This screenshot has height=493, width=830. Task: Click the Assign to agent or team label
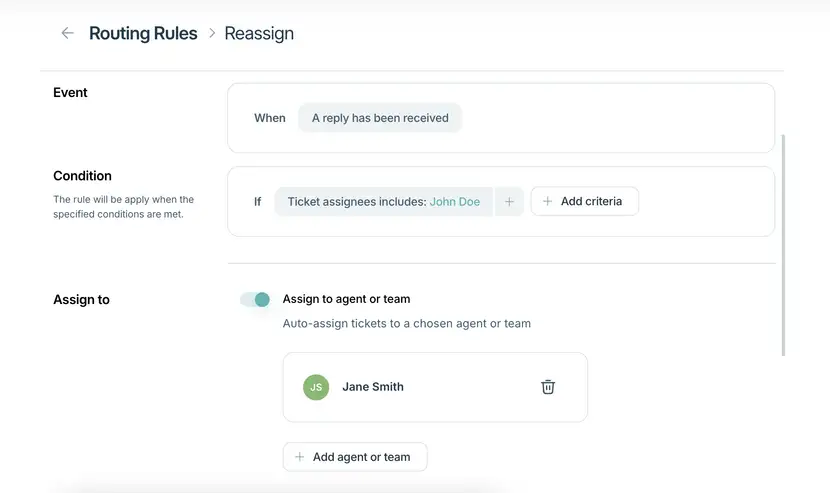coord(346,299)
